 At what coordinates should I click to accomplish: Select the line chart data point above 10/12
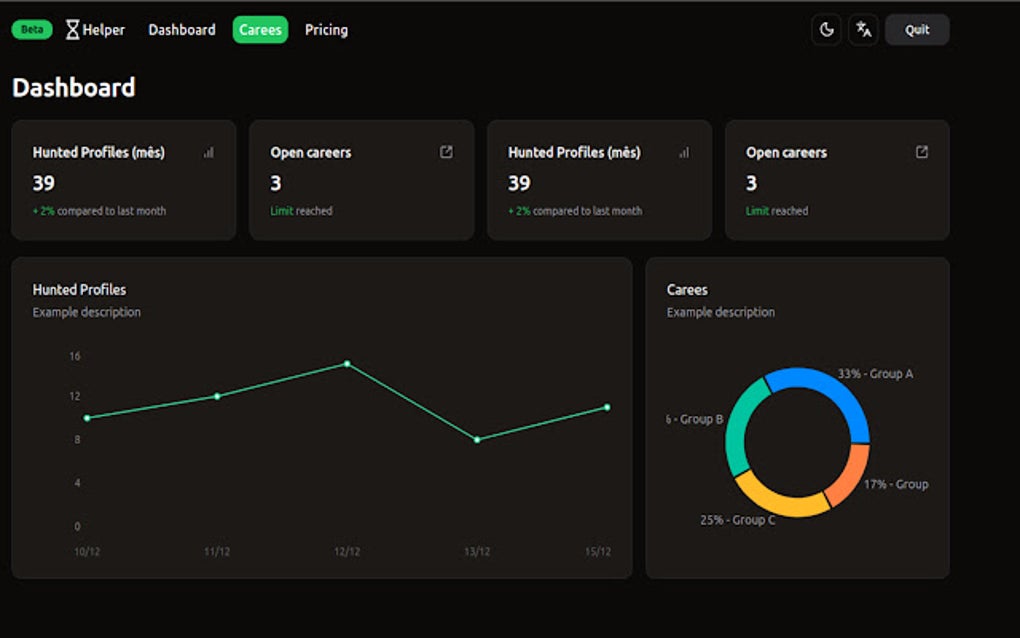point(87,418)
